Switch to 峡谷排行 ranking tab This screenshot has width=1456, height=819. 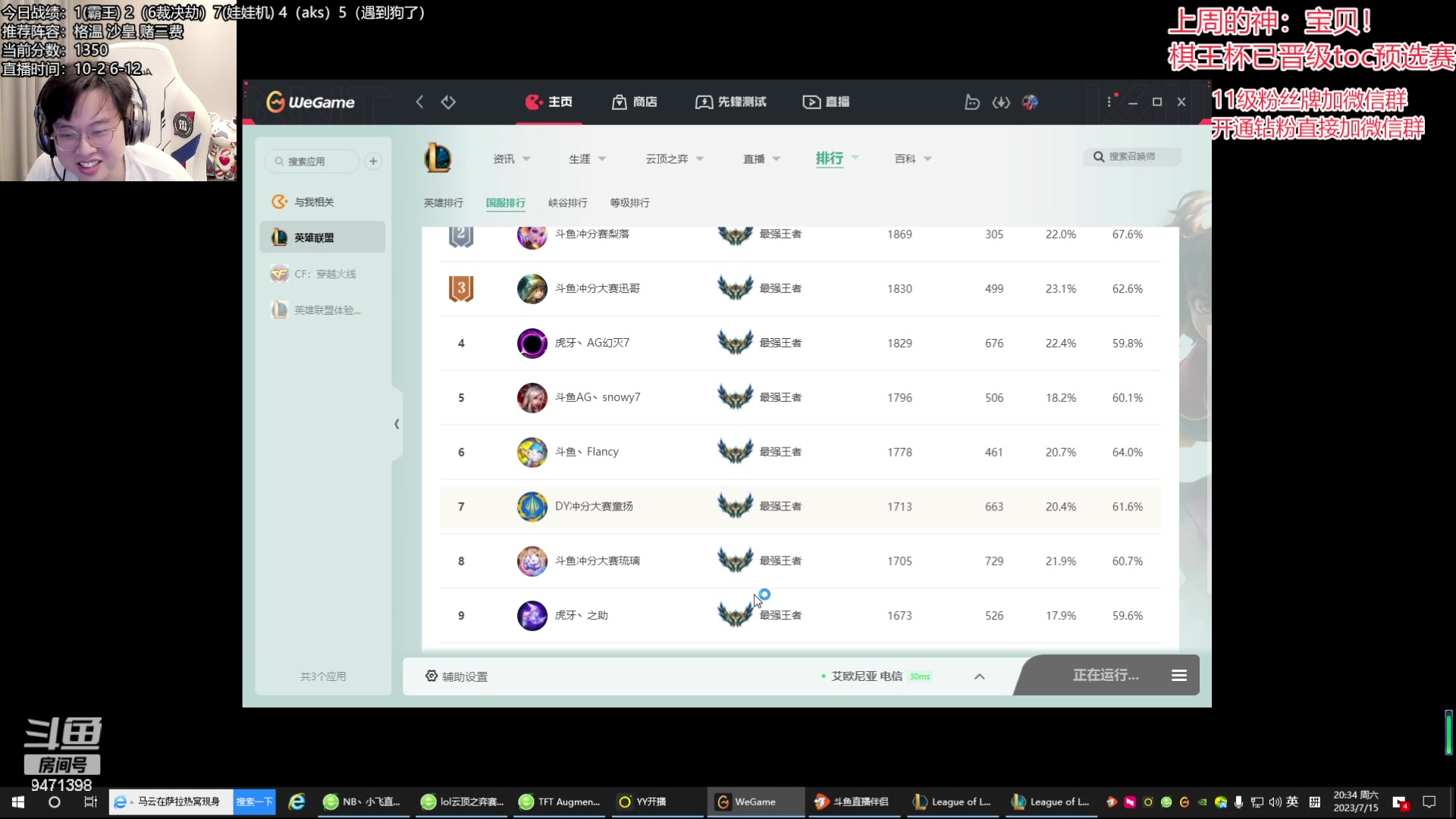coord(567,202)
